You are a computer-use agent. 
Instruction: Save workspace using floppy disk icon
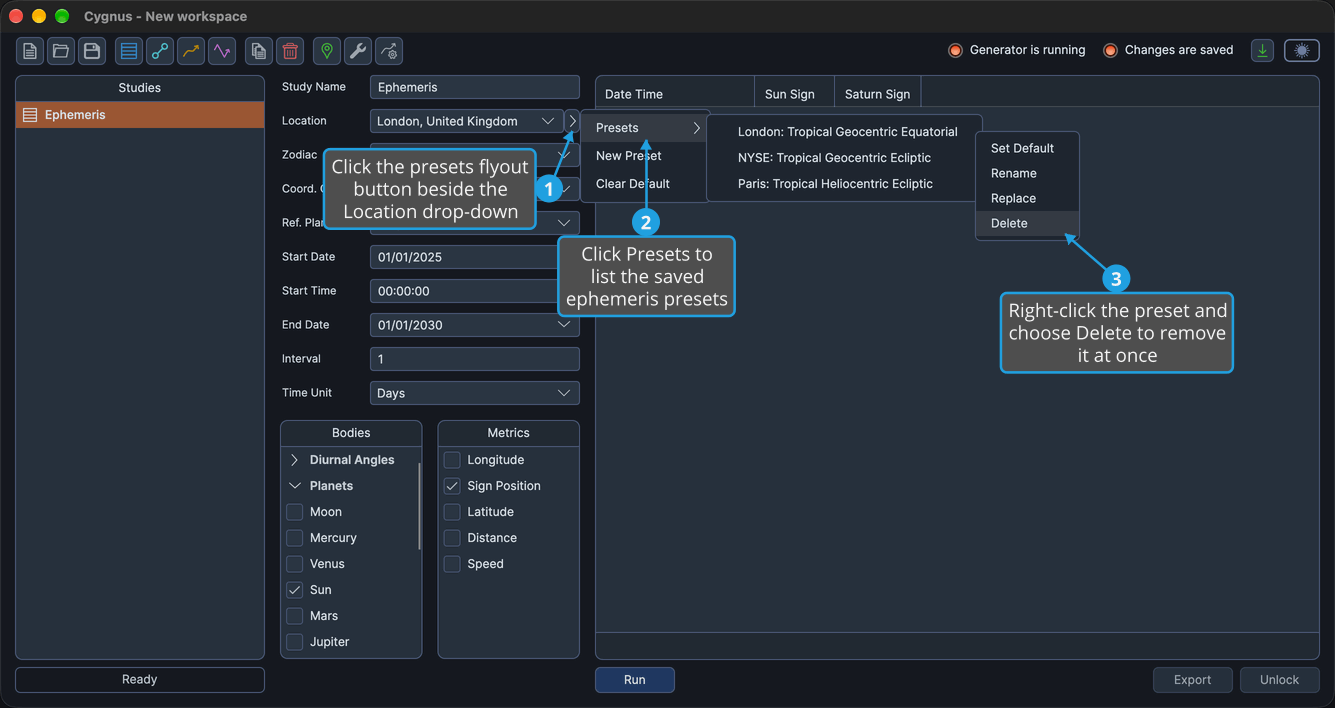tap(92, 51)
